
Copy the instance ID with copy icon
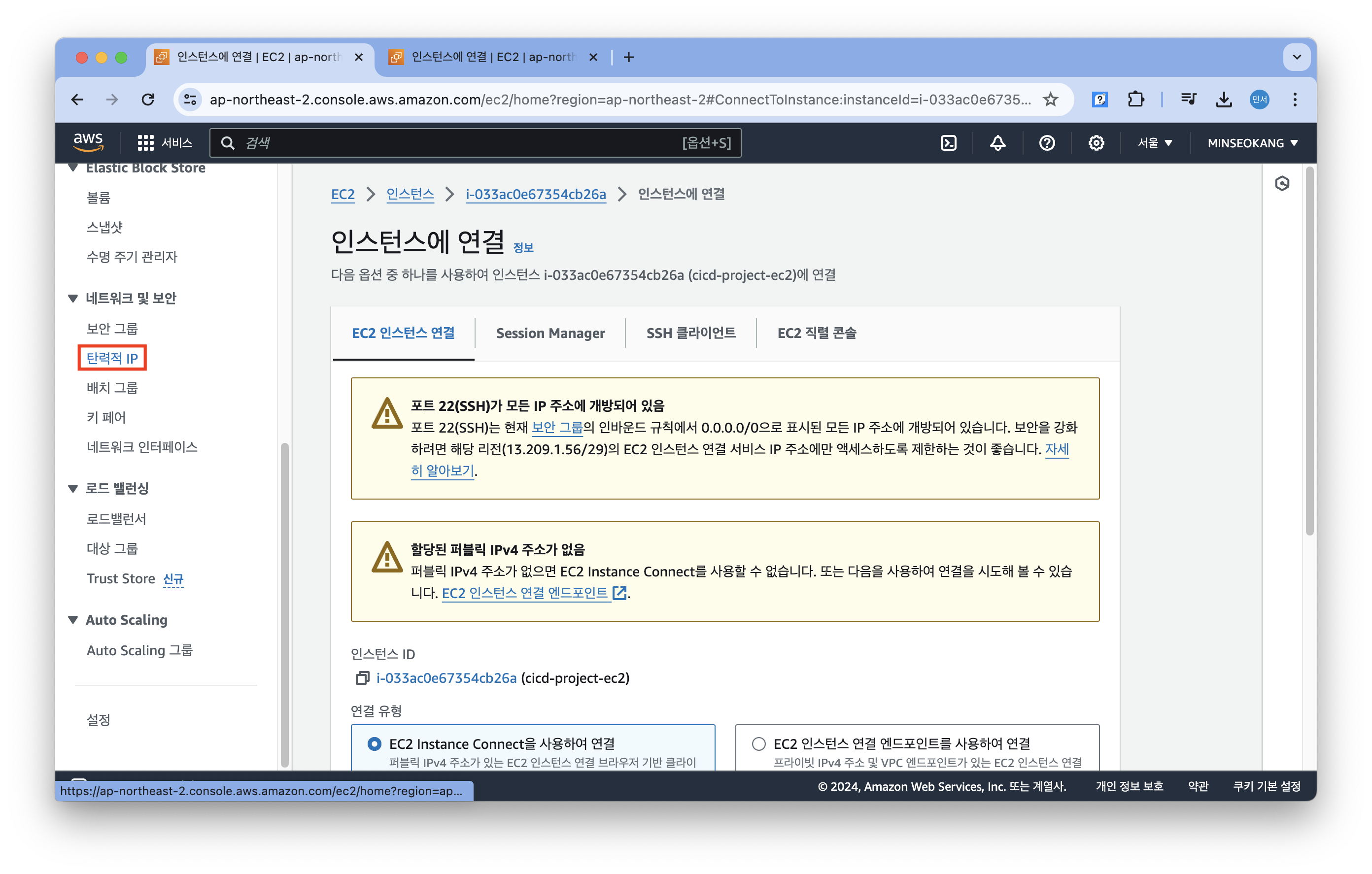(362, 678)
